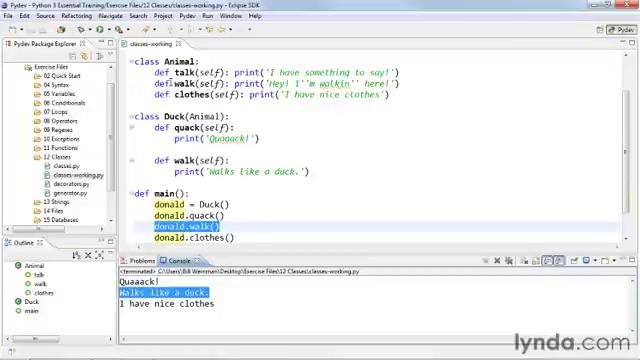This screenshot has height=360, width=640.
Task: Open the Window menu
Action: coord(231,16)
